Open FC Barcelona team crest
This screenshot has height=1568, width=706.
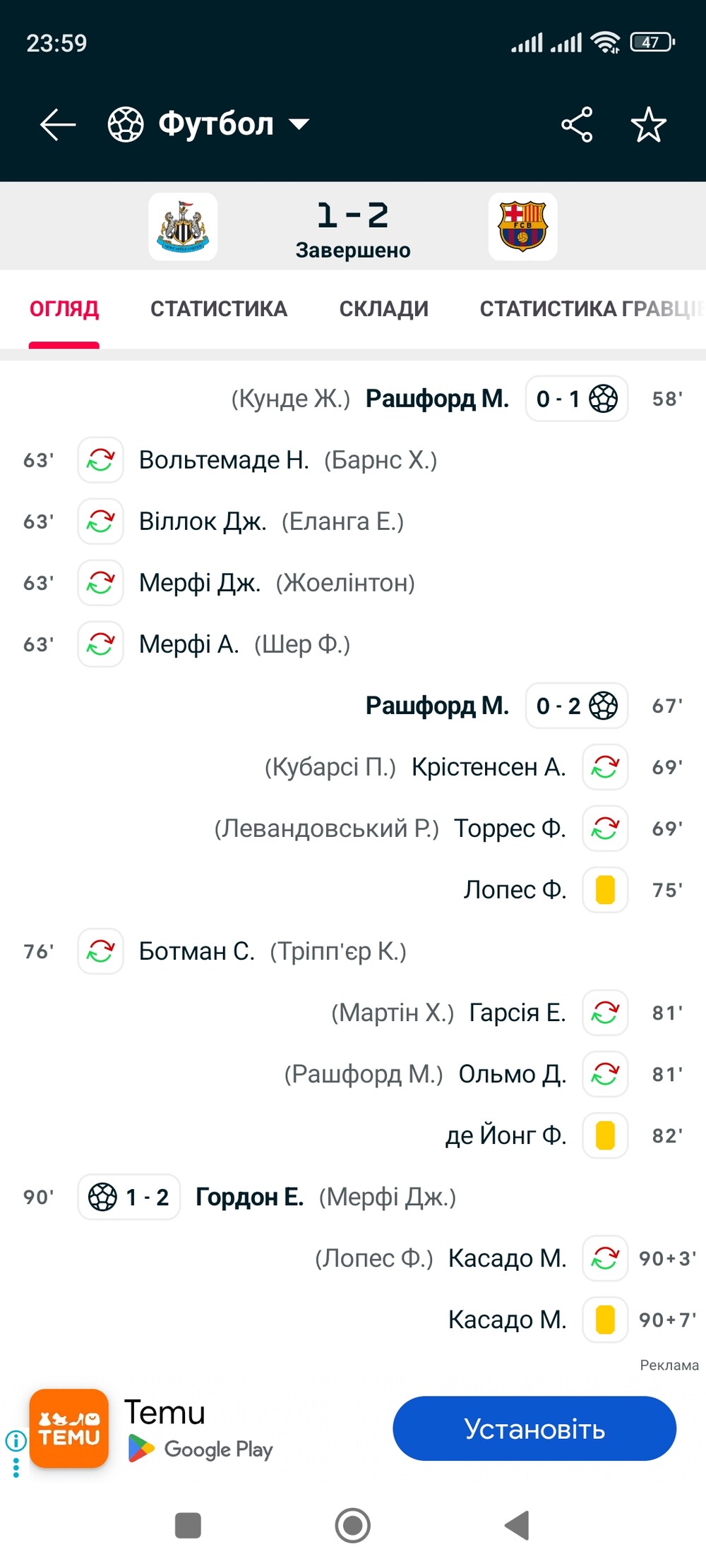[522, 227]
